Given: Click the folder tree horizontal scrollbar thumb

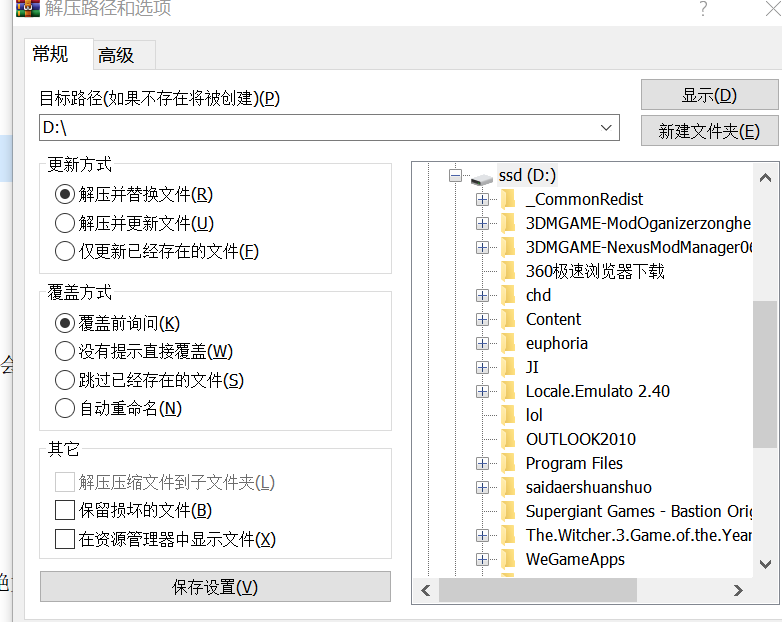Looking at the screenshot, I should point(538,591).
